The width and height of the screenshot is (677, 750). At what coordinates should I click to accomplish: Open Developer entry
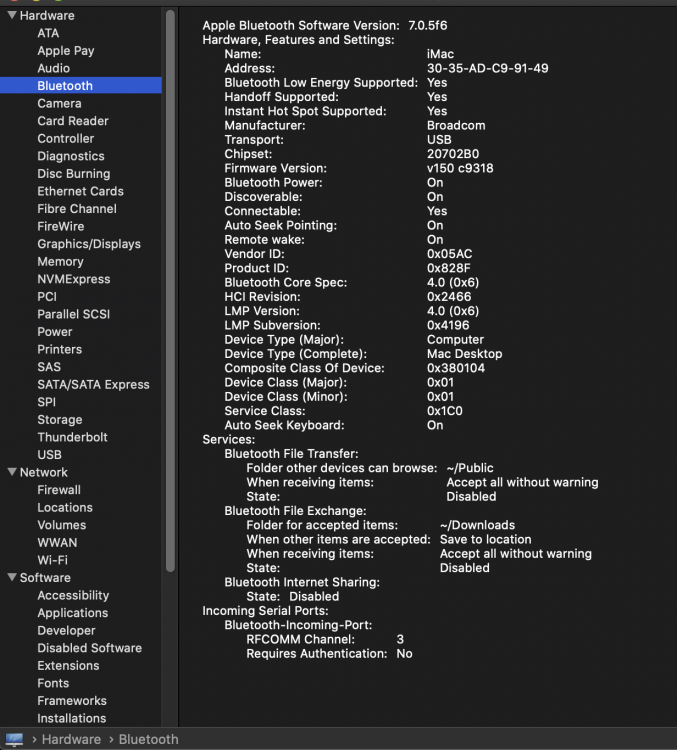[67, 631]
